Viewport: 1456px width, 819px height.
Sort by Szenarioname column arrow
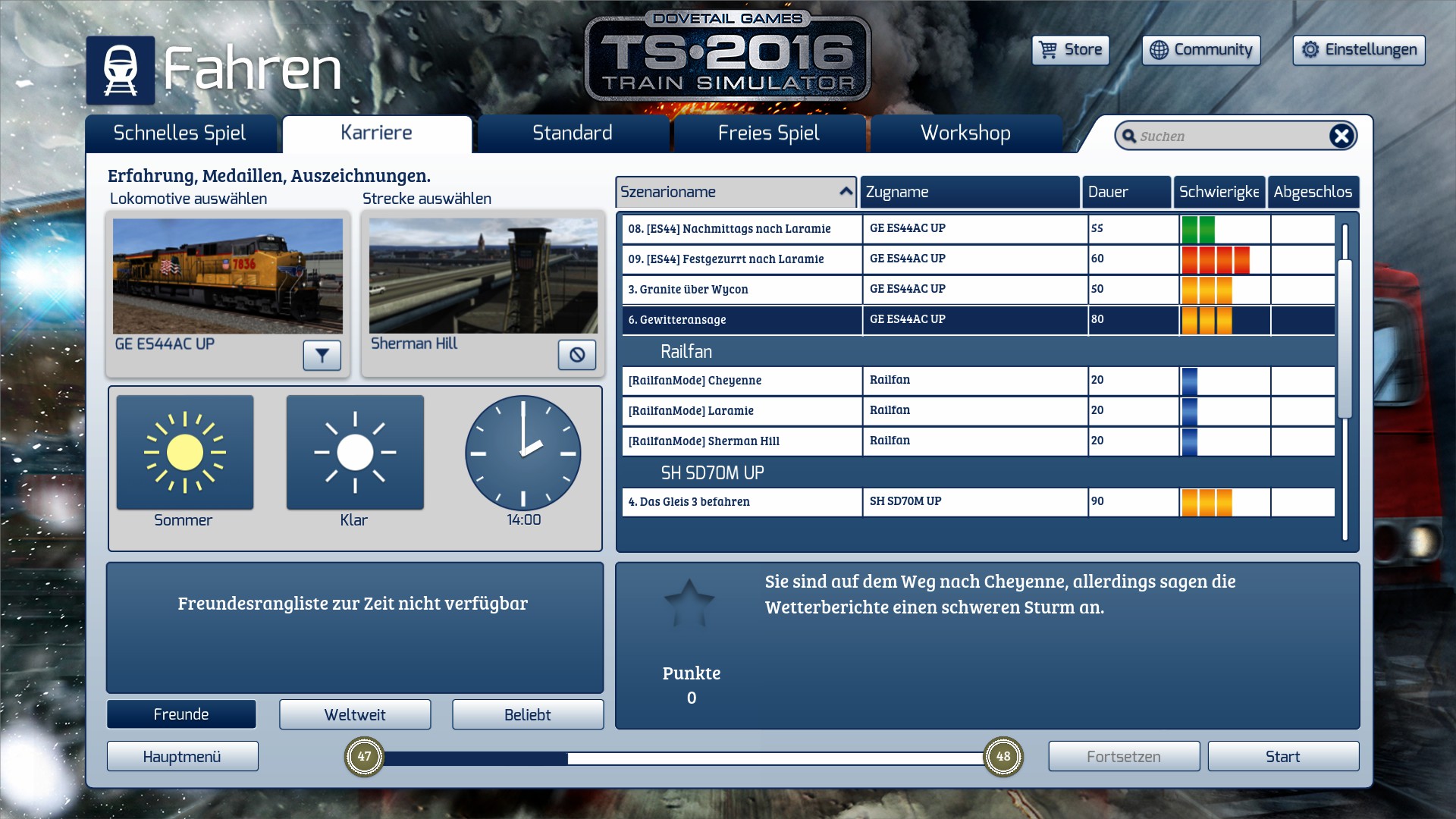pos(846,192)
